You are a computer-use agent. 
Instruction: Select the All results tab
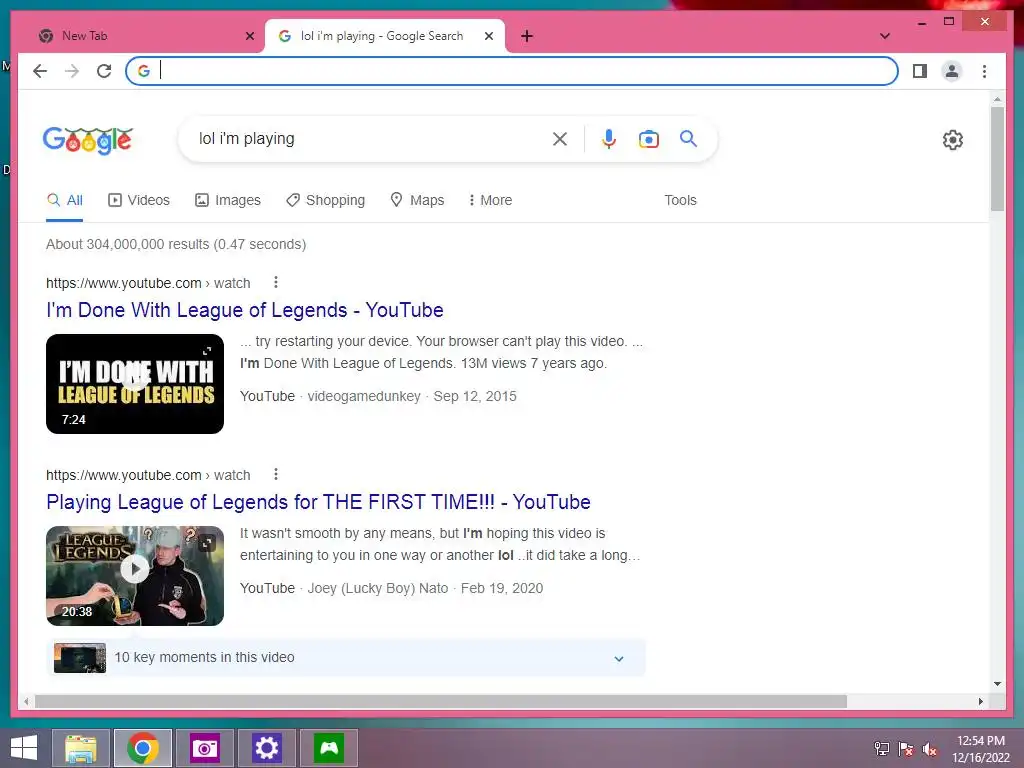(65, 200)
